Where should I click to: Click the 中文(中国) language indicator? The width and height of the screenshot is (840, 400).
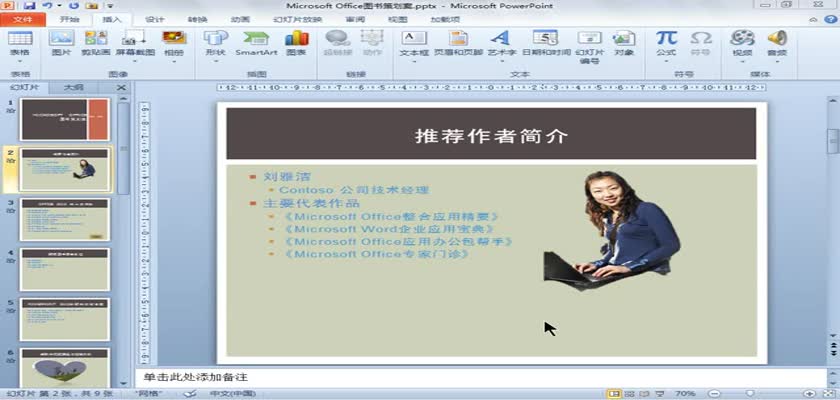click(x=231, y=394)
